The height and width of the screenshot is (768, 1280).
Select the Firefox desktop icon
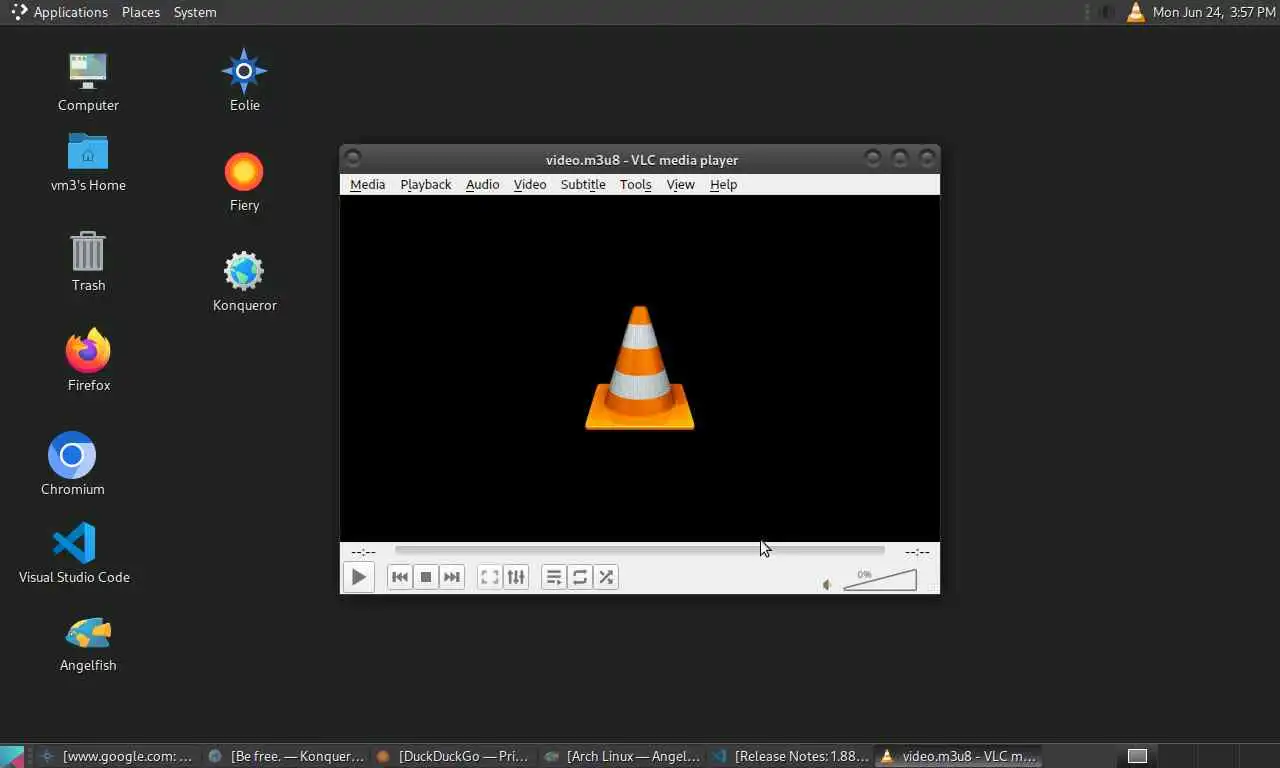click(88, 360)
